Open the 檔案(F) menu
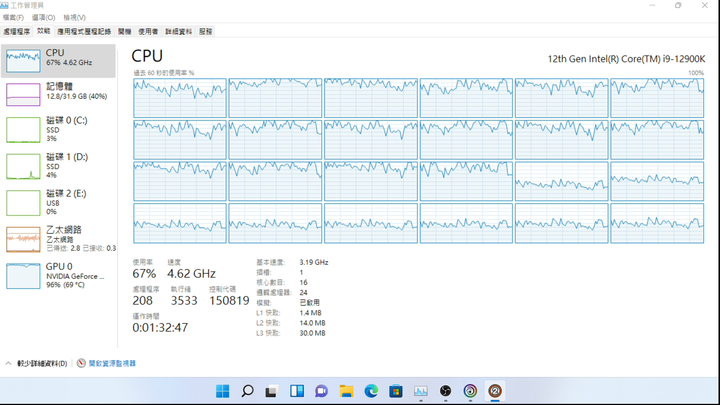 (13, 17)
